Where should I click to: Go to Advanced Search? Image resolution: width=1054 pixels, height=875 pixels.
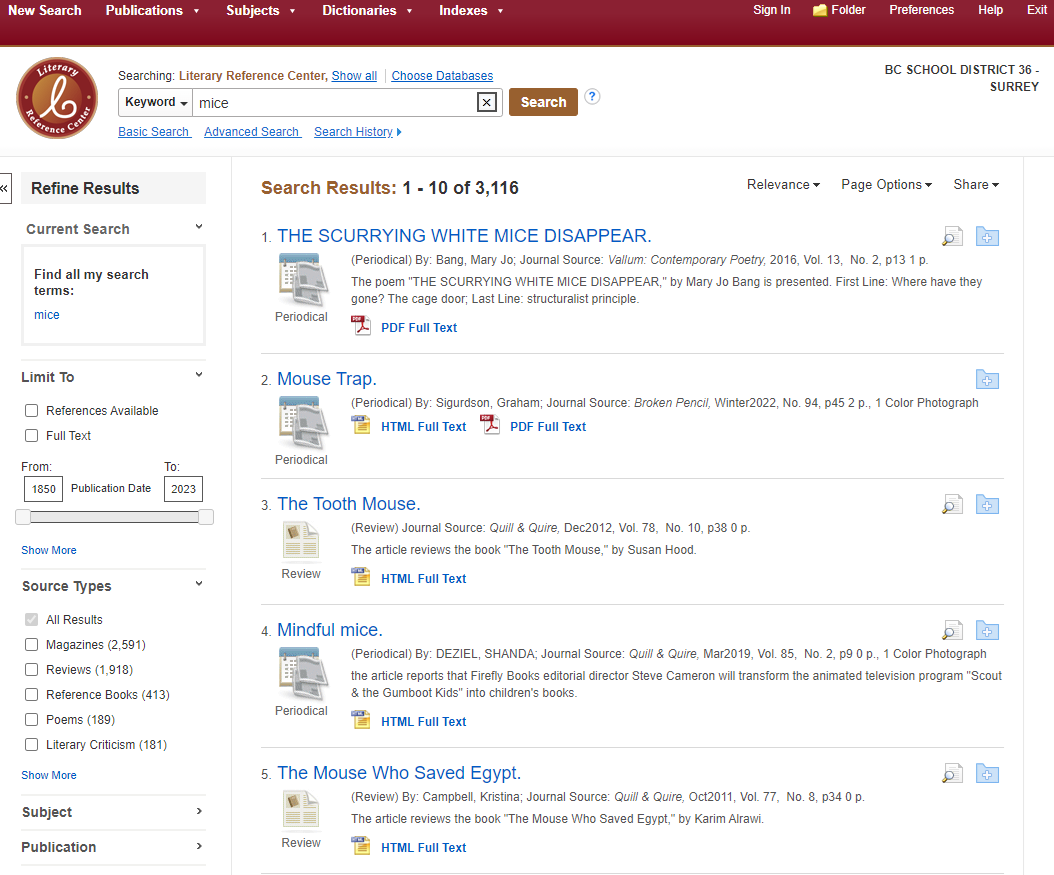252,132
